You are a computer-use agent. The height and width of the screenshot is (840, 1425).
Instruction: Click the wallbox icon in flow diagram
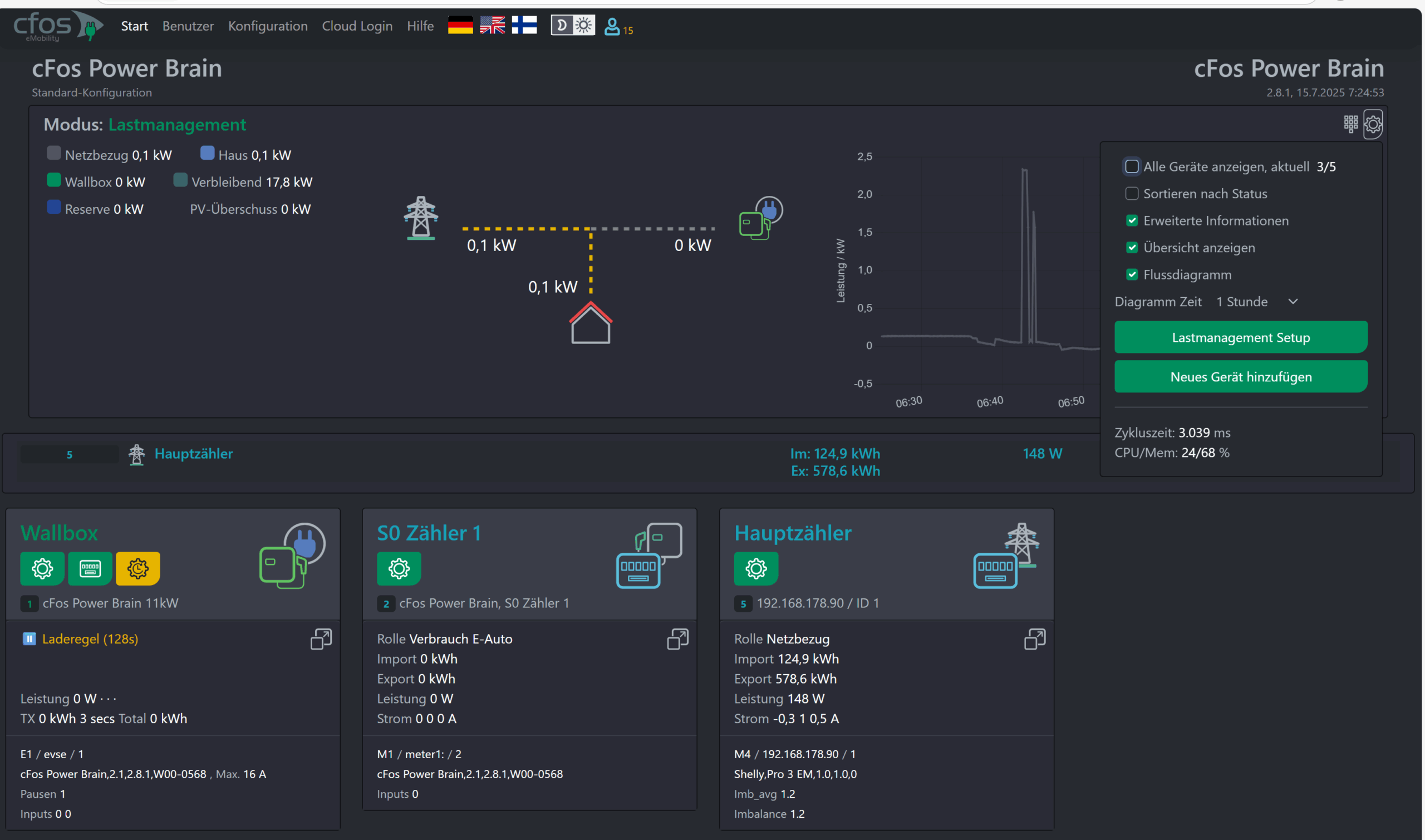(x=761, y=218)
